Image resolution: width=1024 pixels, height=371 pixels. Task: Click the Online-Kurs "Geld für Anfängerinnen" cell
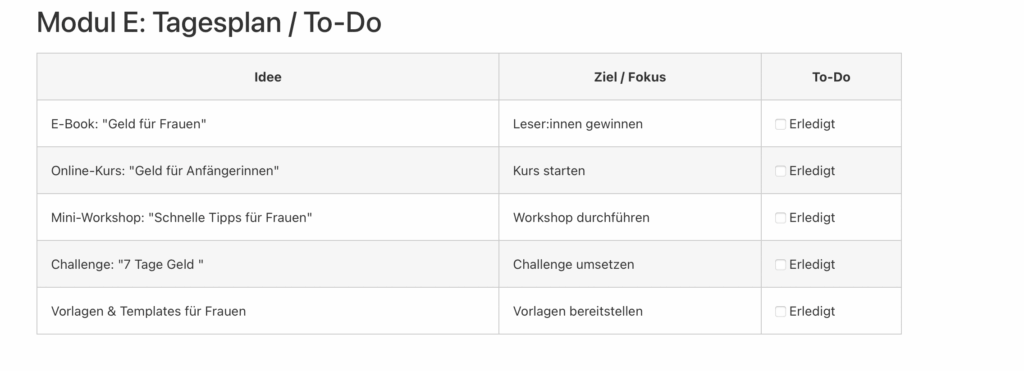(x=268, y=171)
